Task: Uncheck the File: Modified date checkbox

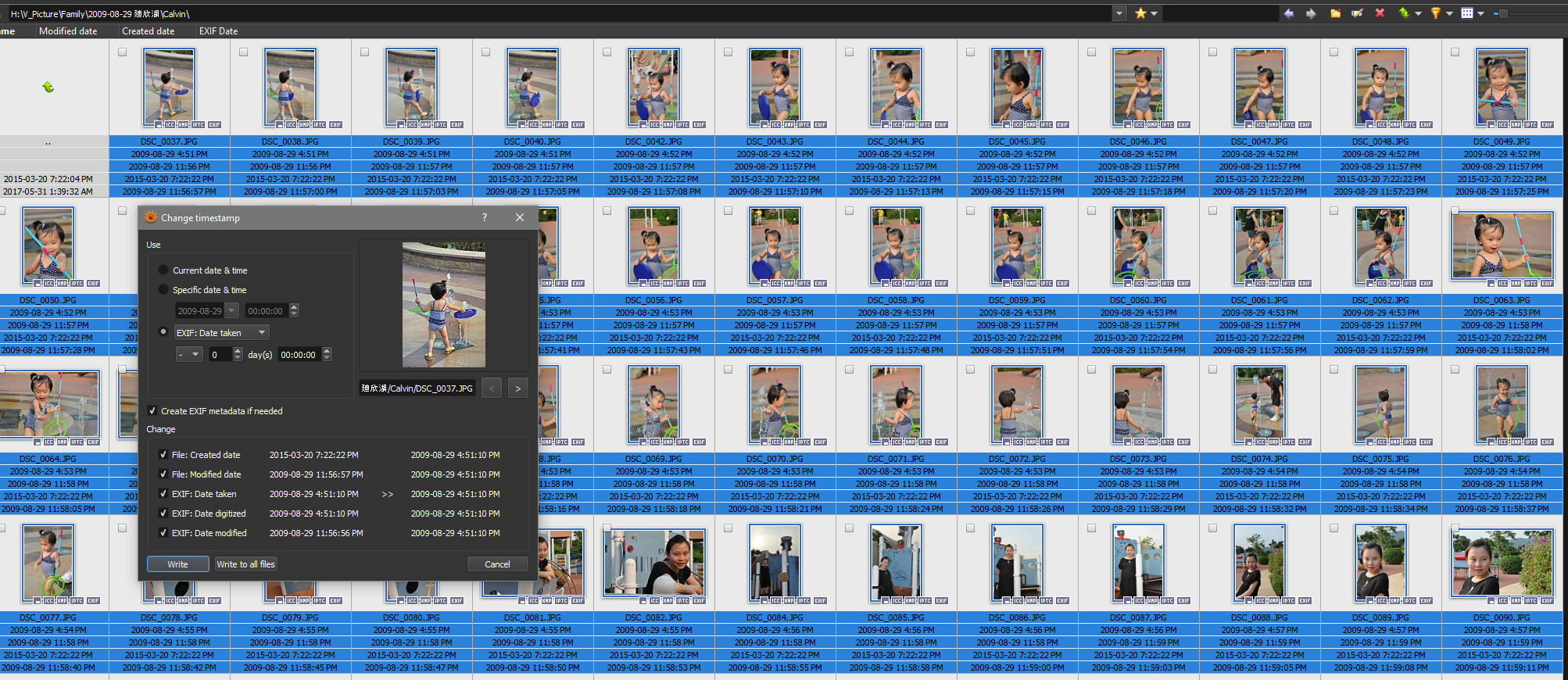Action: coord(163,474)
